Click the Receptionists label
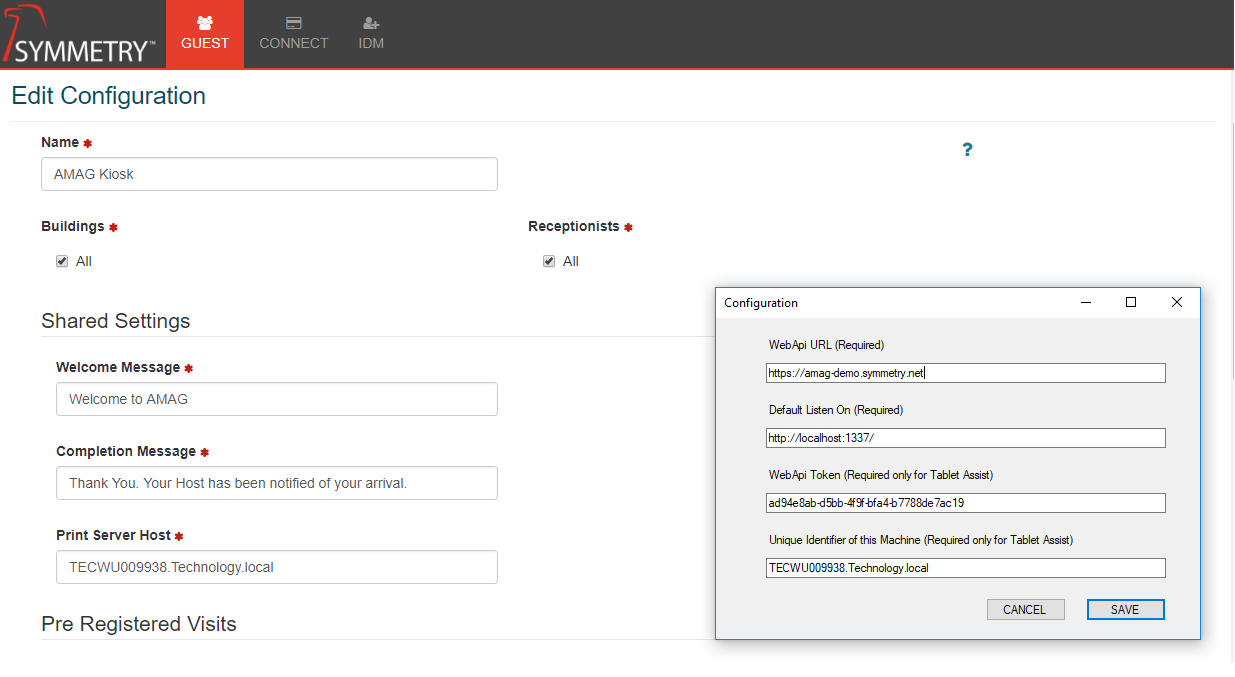This screenshot has height=677, width=1235. pos(574,226)
